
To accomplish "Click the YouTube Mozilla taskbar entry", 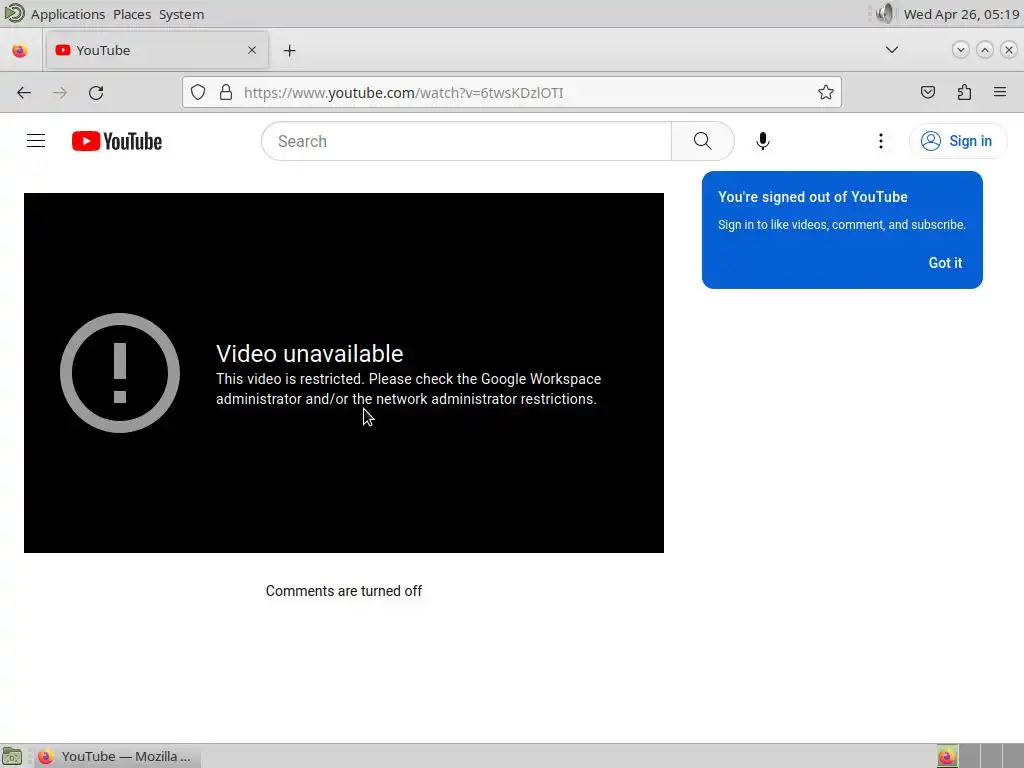I will click(118, 756).
